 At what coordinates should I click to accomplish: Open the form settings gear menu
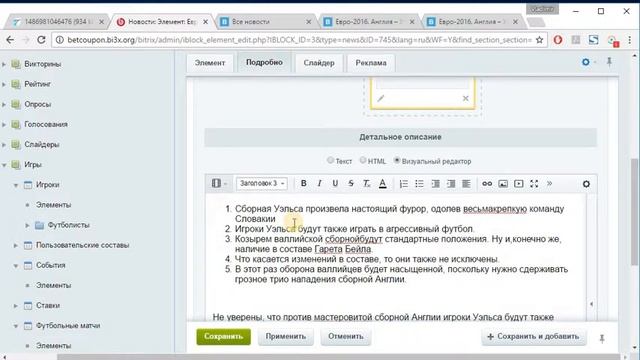point(586,62)
